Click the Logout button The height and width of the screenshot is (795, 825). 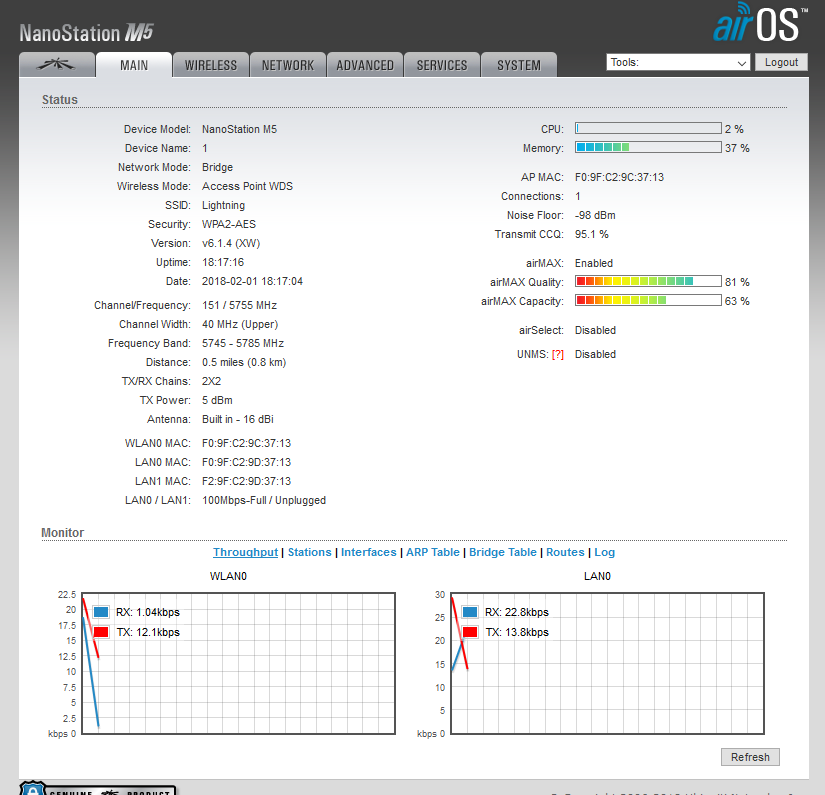coord(781,63)
